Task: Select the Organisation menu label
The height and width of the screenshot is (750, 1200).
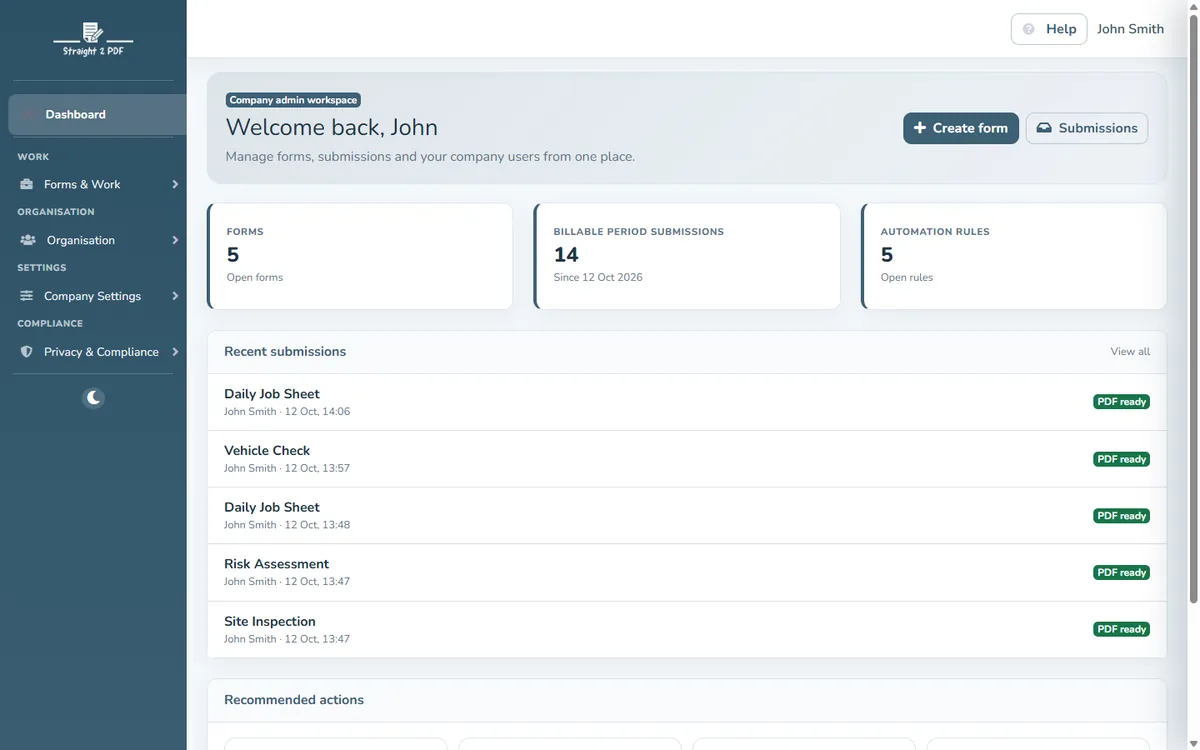Action: tap(81, 240)
